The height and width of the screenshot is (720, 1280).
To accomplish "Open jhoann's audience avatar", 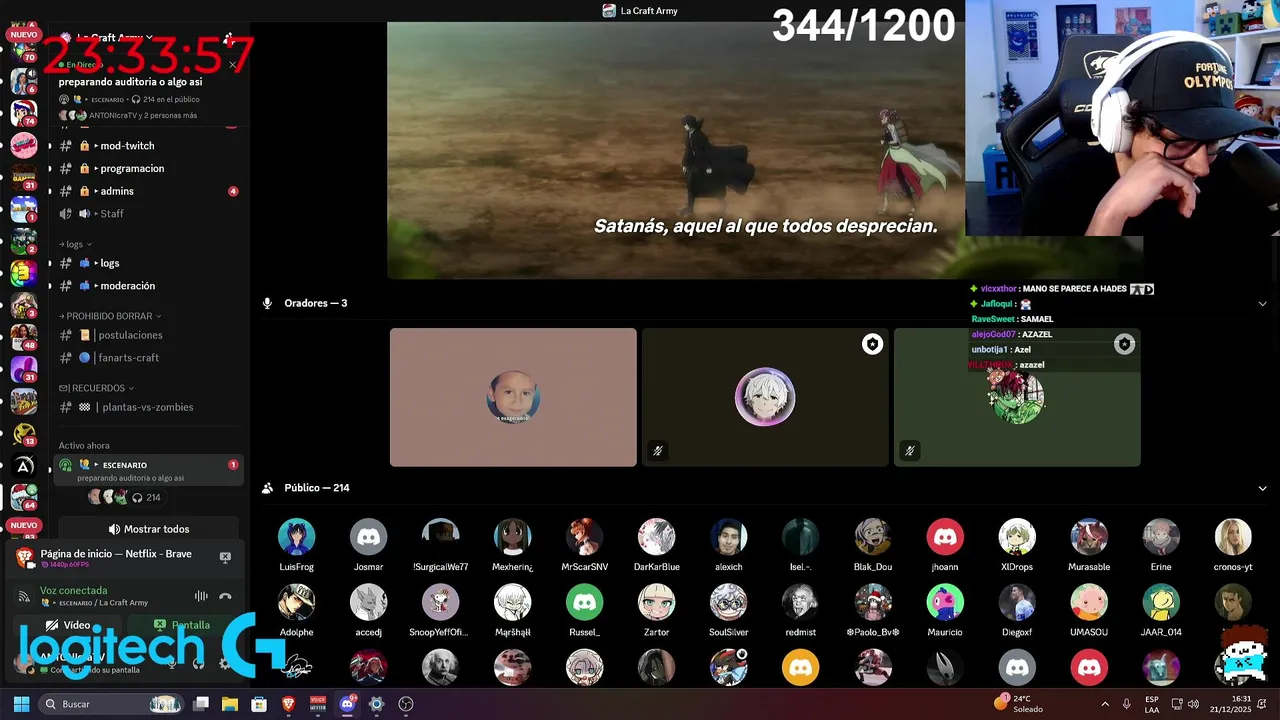I will pos(944,537).
